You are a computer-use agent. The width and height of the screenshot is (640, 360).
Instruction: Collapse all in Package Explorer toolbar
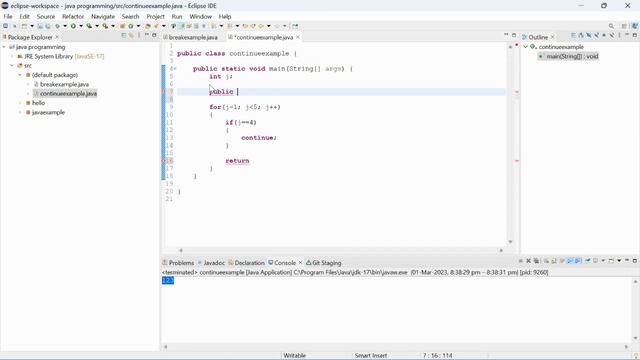[x=124, y=36]
